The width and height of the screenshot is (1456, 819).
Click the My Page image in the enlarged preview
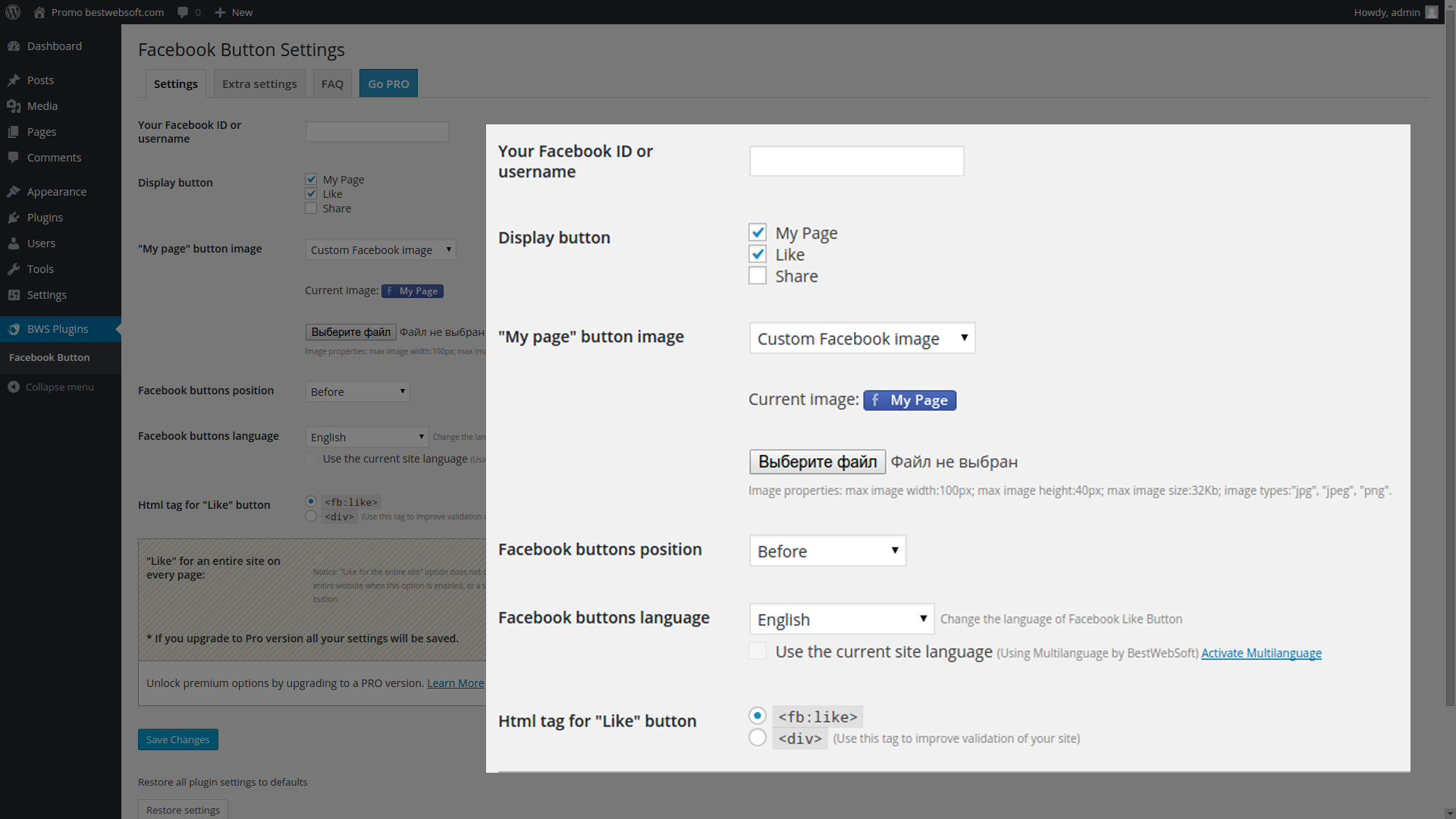(910, 400)
